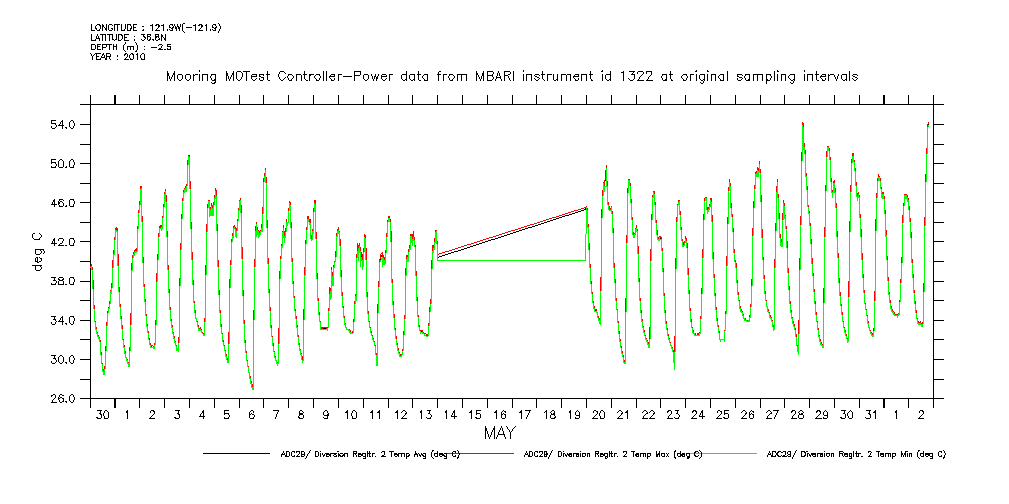Click the flat green line across the data gap
Screen dimensions: 1009x504
[511, 260]
